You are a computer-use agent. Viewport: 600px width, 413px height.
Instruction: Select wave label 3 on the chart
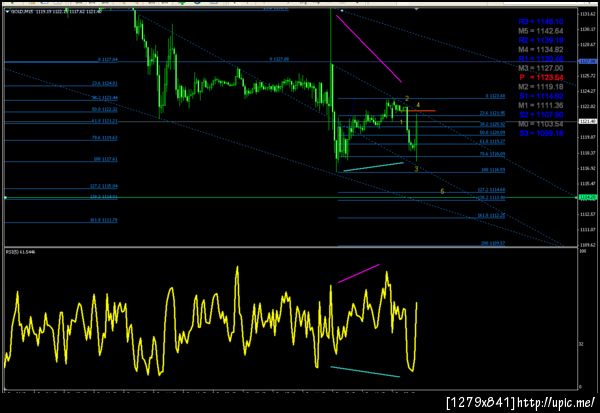pos(416,169)
